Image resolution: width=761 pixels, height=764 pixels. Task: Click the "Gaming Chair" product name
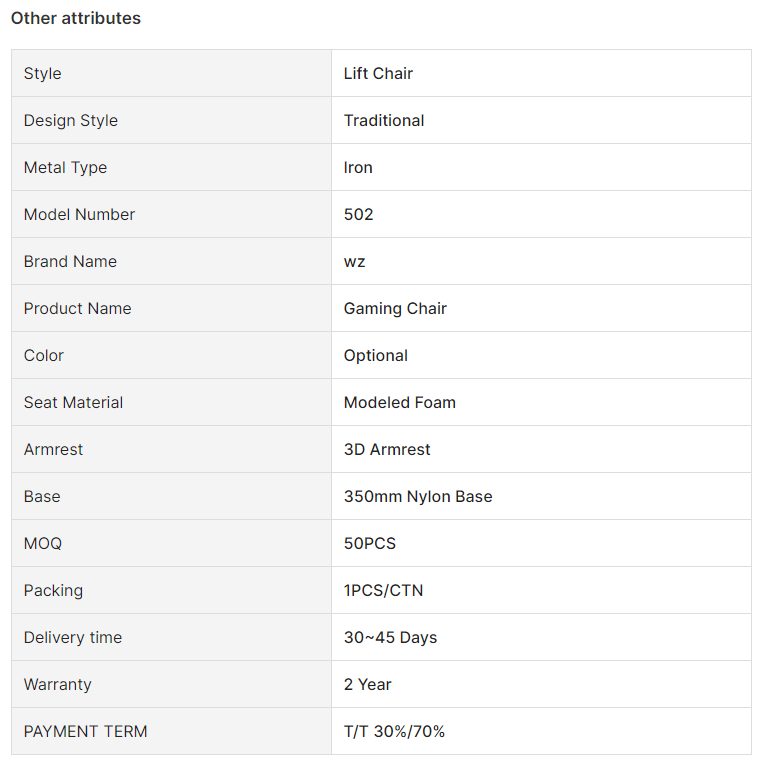[395, 308]
